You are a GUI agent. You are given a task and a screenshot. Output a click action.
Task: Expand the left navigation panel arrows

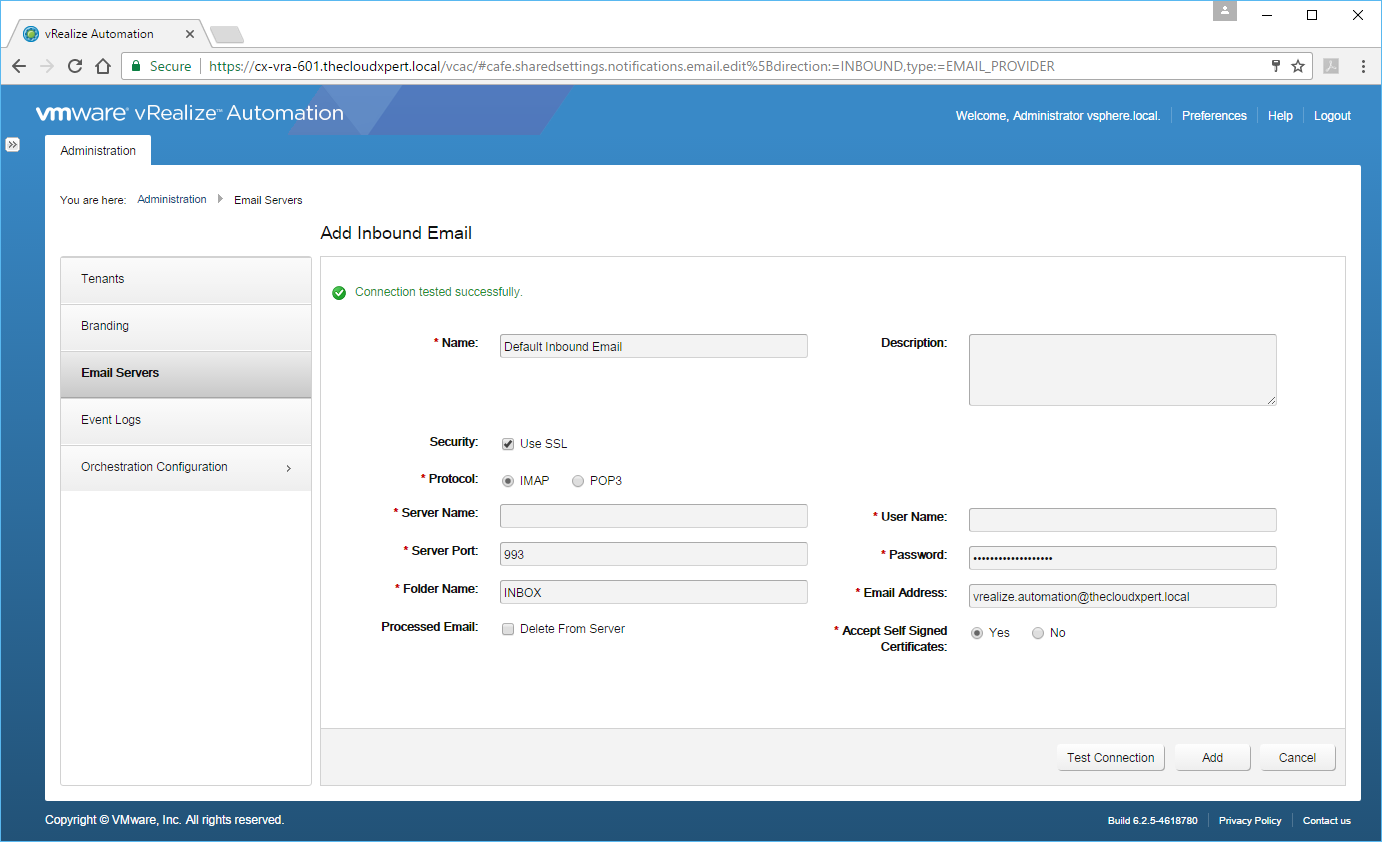13,145
